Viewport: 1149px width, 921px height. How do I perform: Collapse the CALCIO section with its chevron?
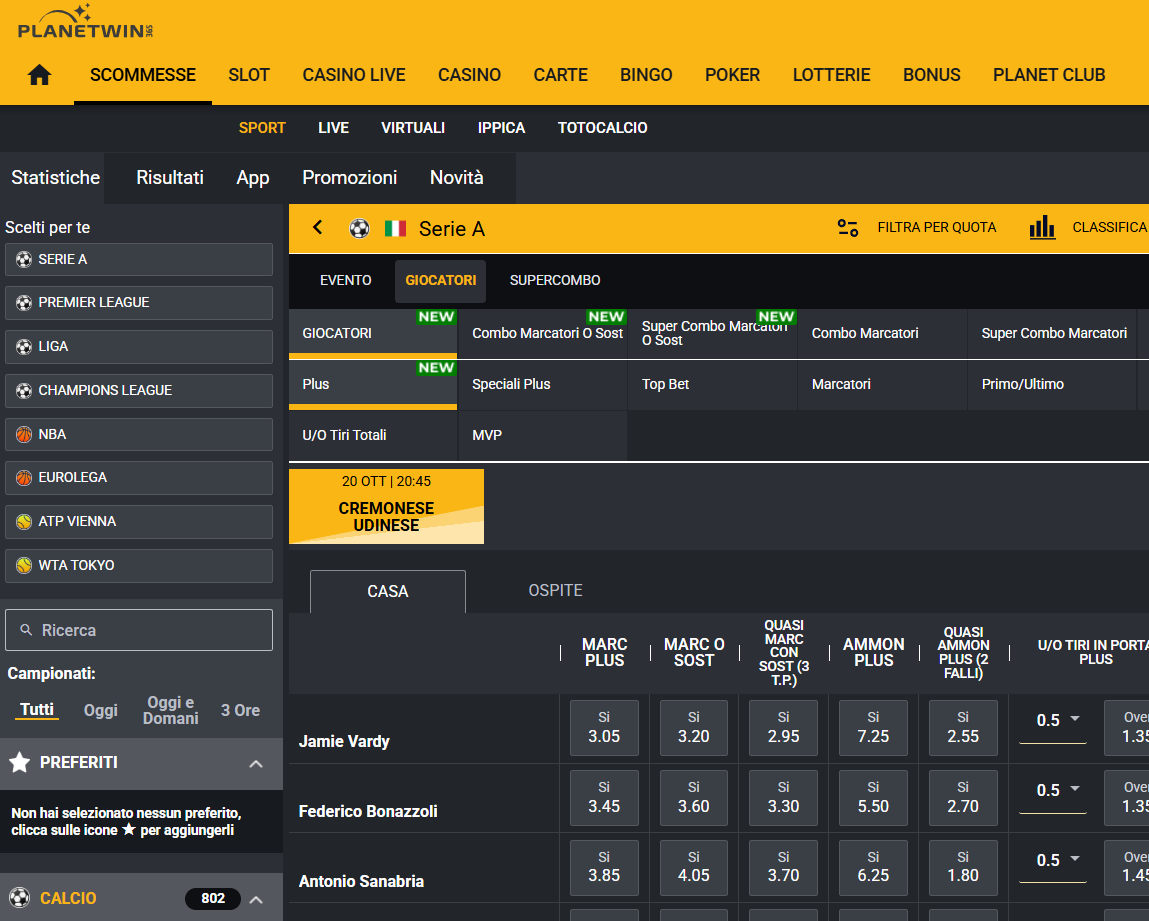(x=256, y=899)
